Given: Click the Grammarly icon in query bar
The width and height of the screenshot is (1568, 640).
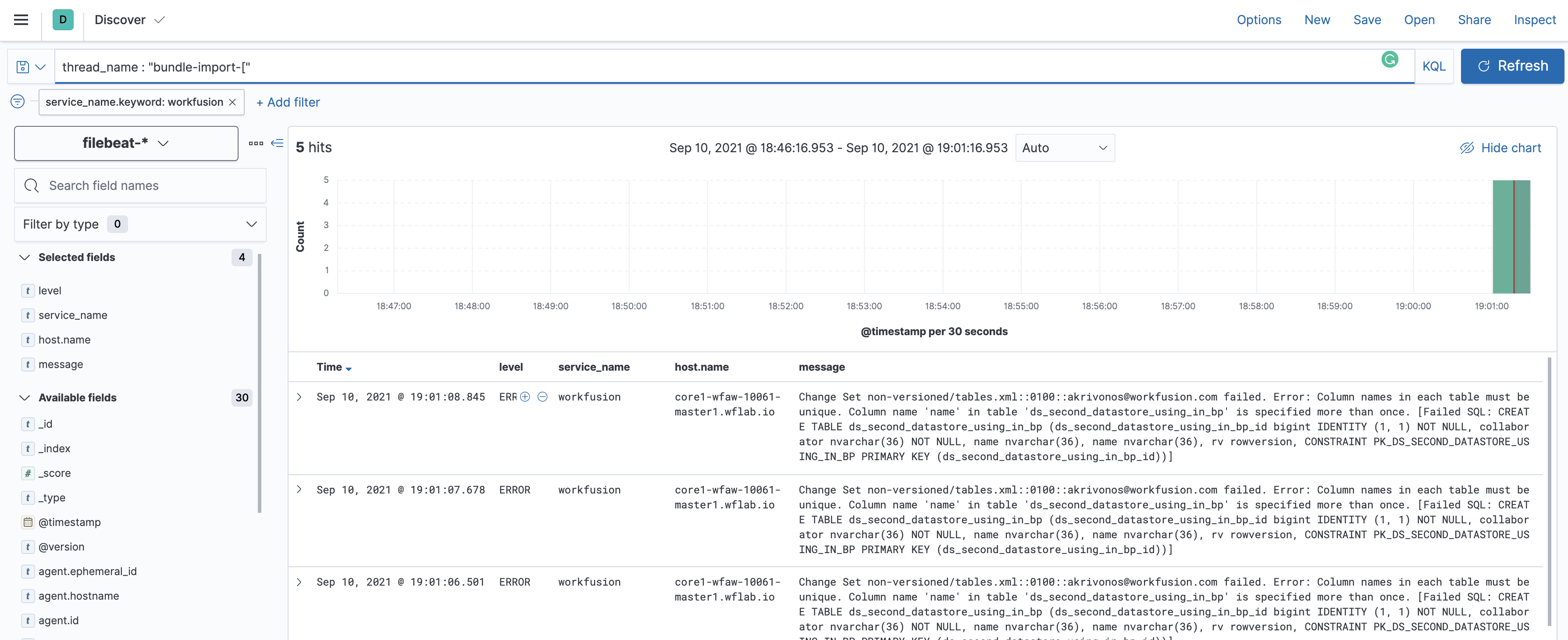Looking at the screenshot, I should click(1390, 60).
